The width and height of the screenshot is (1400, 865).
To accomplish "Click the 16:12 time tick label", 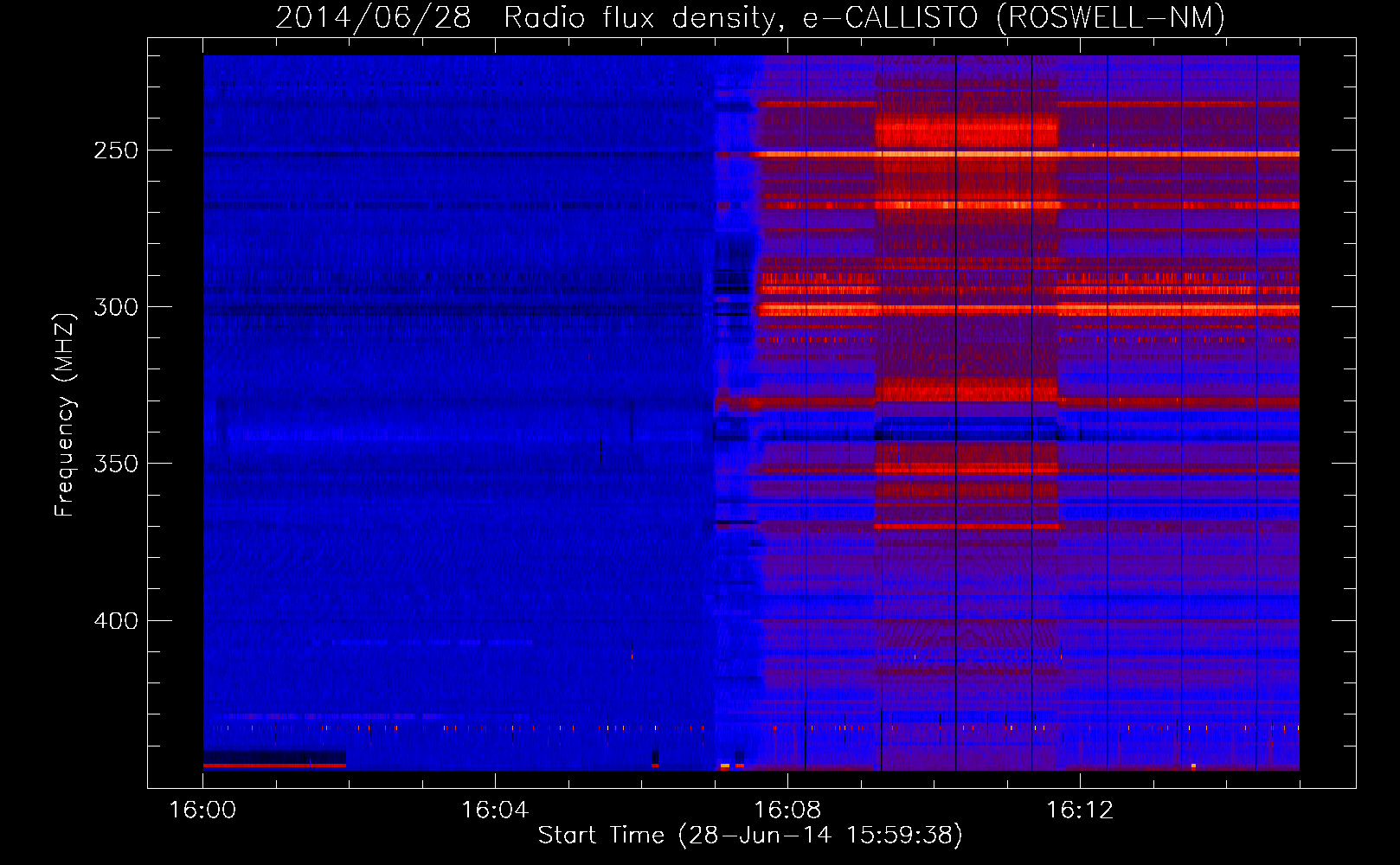I will coord(1080,811).
